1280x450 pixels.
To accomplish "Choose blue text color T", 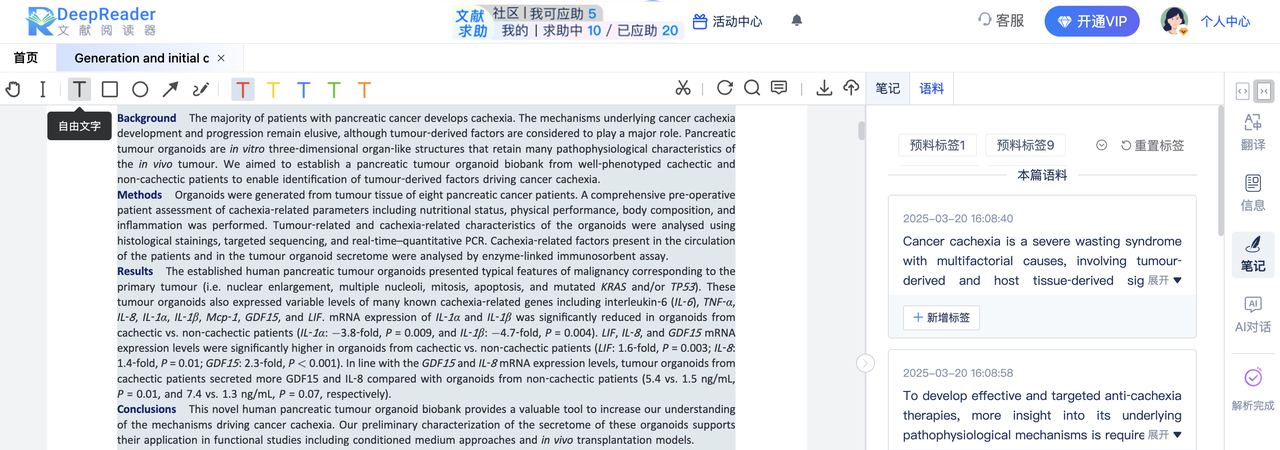I will tap(303, 90).
